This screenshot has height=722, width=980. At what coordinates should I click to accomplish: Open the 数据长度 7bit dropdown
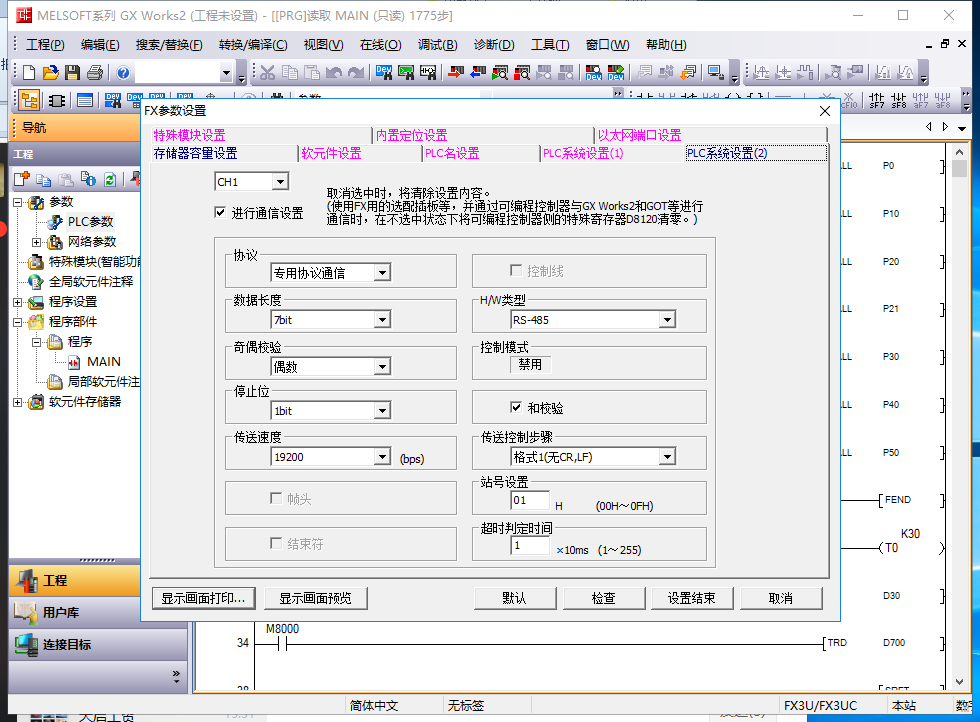pyautogui.click(x=382, y=319)
